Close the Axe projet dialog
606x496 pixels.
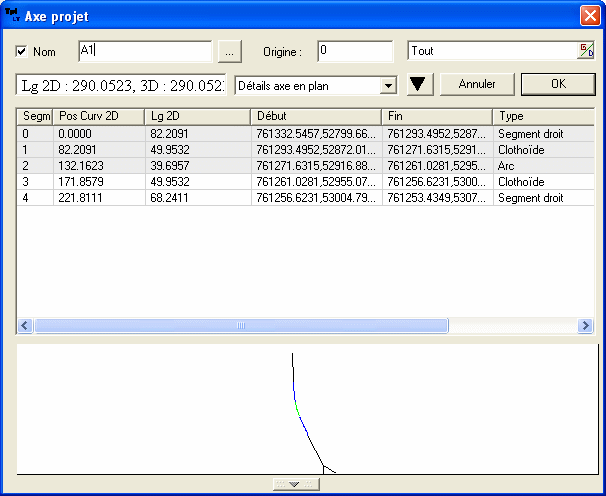[x=590, y=15]
